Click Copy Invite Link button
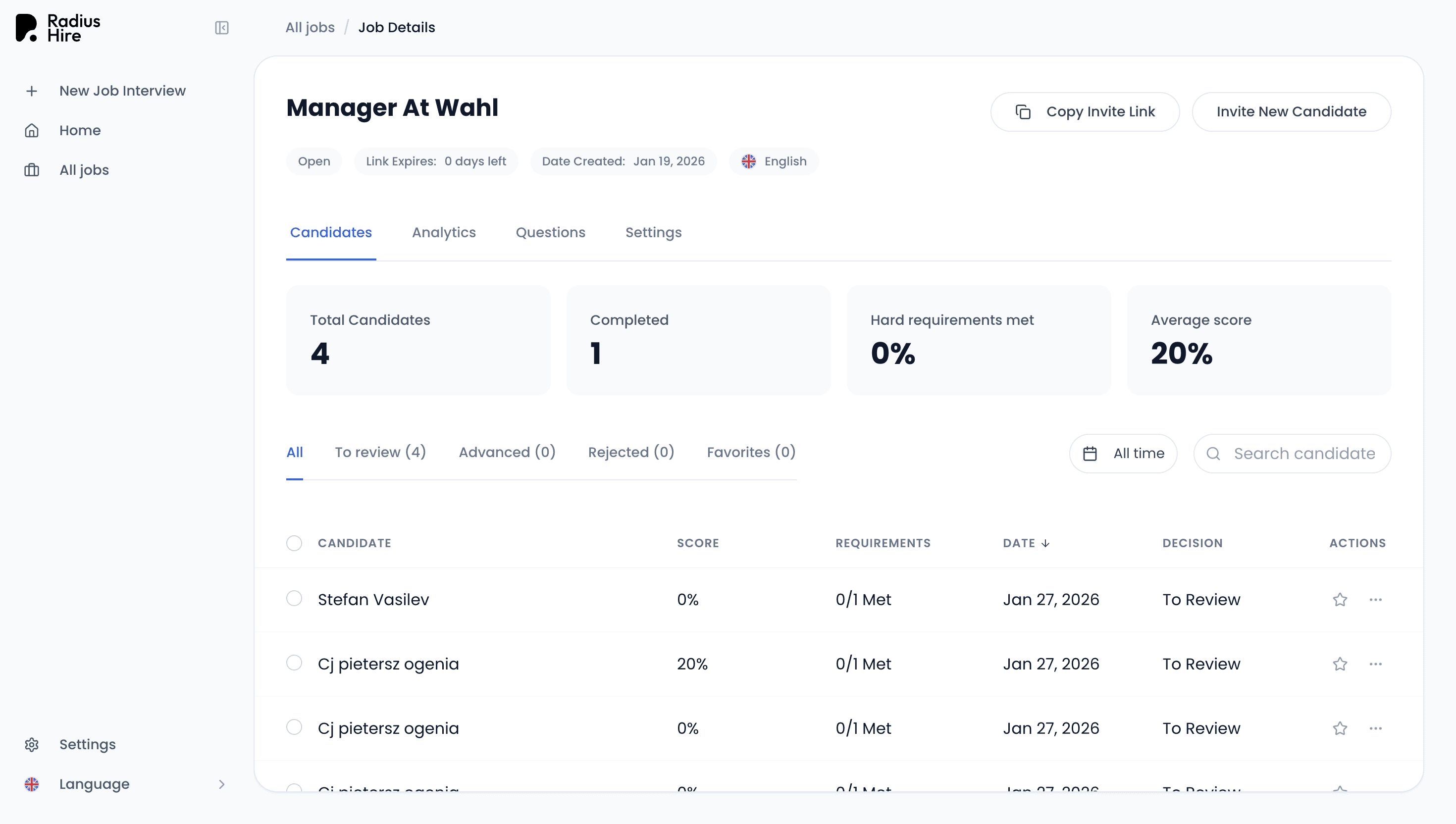The width and height of the screenshot is (1456, 824). (1084, 112)
